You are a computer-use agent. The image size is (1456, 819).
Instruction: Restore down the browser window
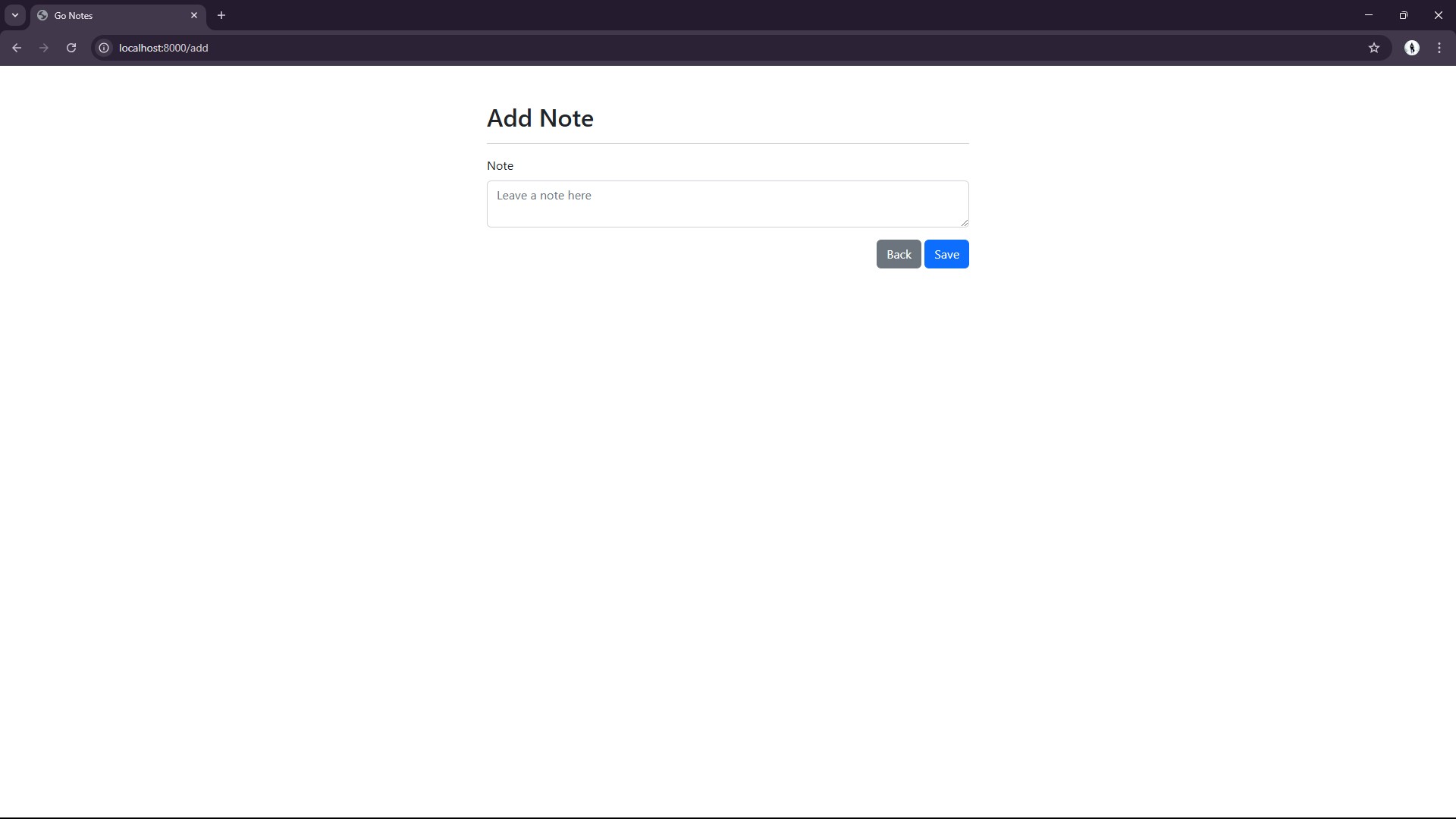point(1404,15)
